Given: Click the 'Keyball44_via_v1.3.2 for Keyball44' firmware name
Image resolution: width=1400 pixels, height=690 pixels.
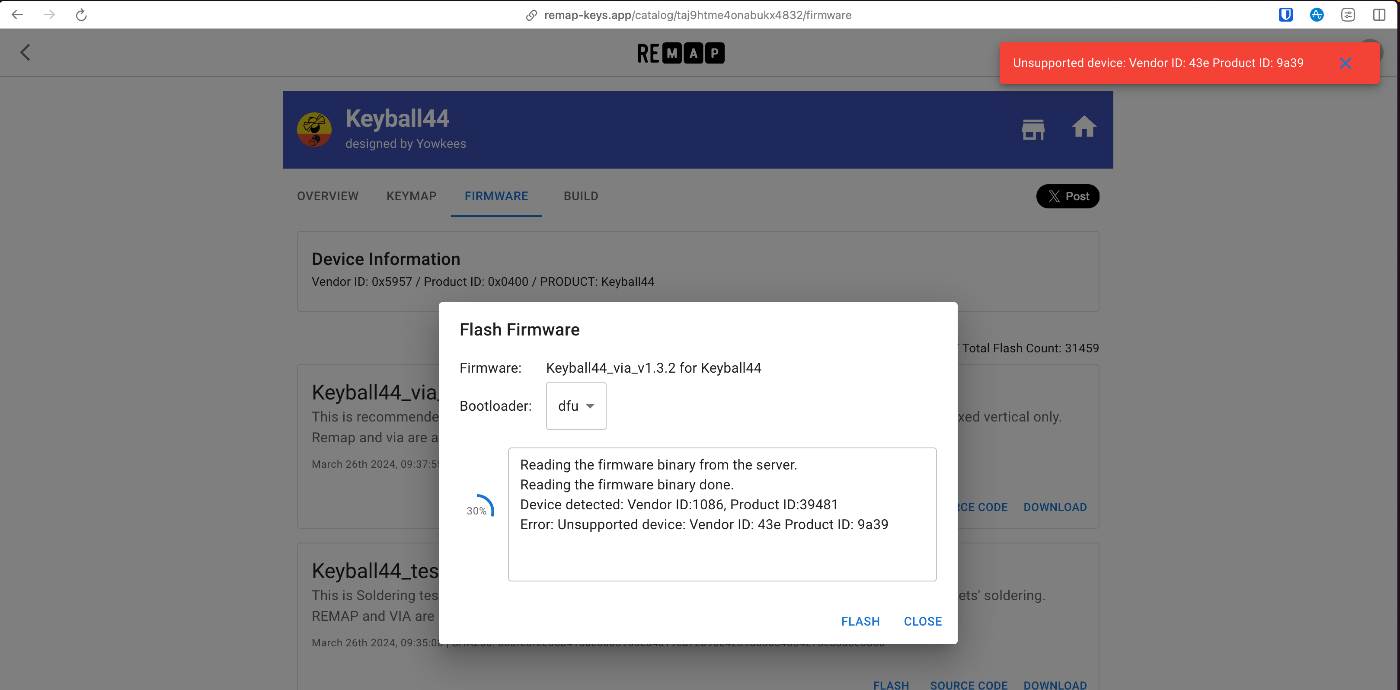Looking at the screenshot, I should tap(654, 368).
